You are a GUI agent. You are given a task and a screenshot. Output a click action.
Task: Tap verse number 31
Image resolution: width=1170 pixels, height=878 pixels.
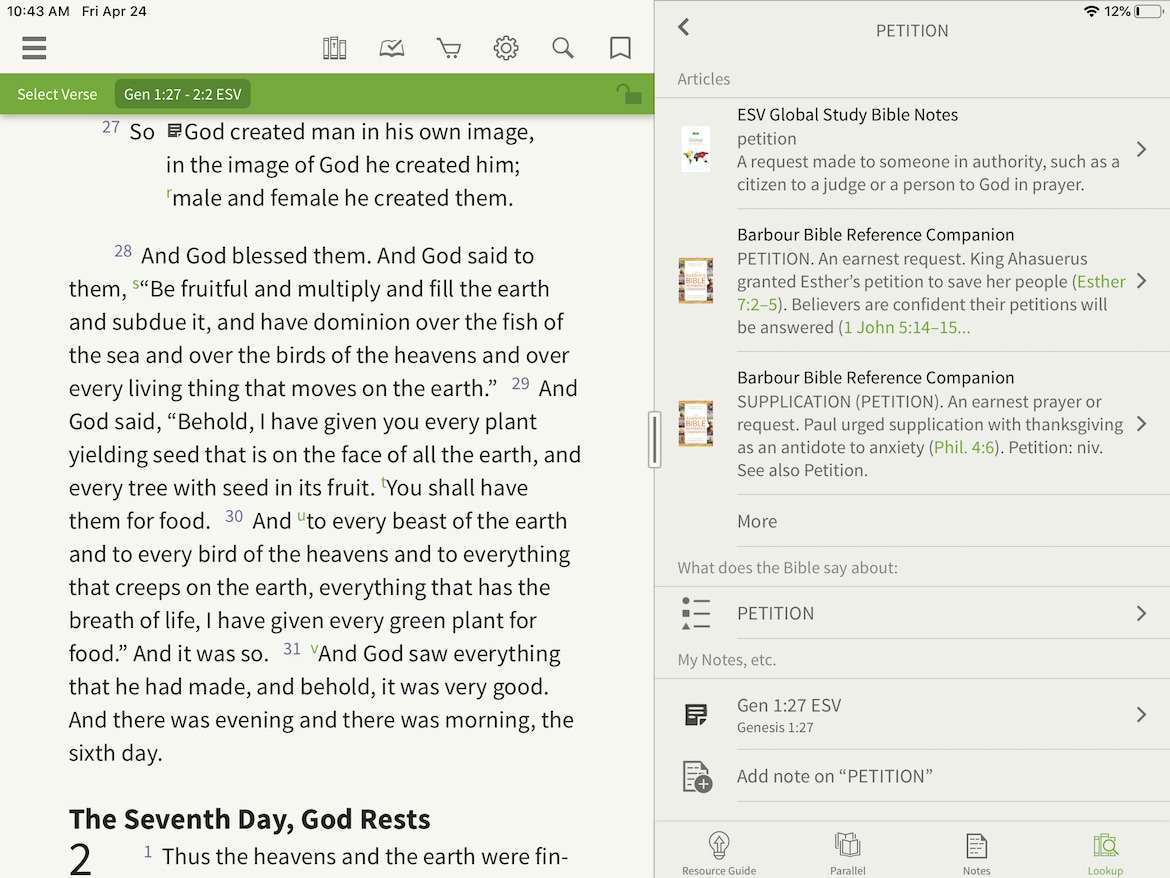tap(292, 649)
